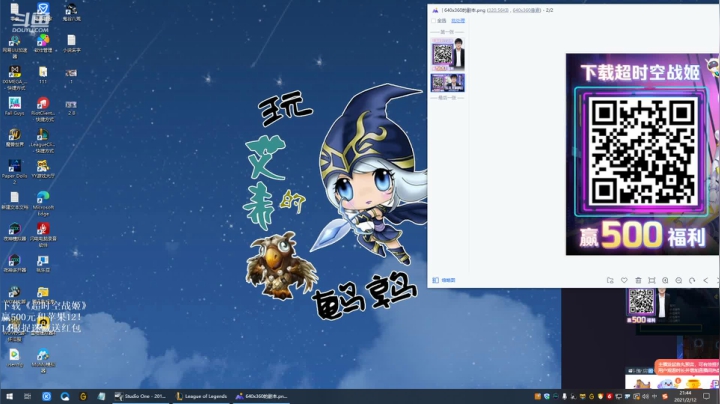
Task: Click the zoom out magnifier in the image viewer
Action: coord(679,280)
